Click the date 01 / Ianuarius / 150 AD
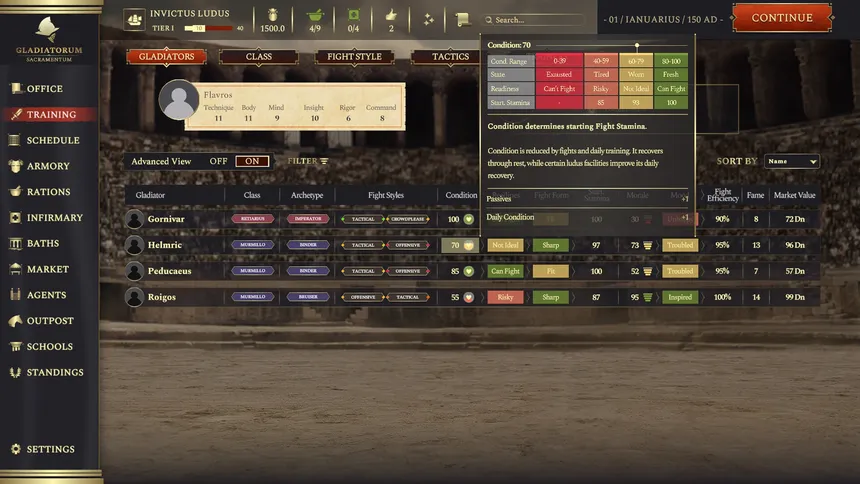This screenshot has width=860, height=484. coord(663,19)
